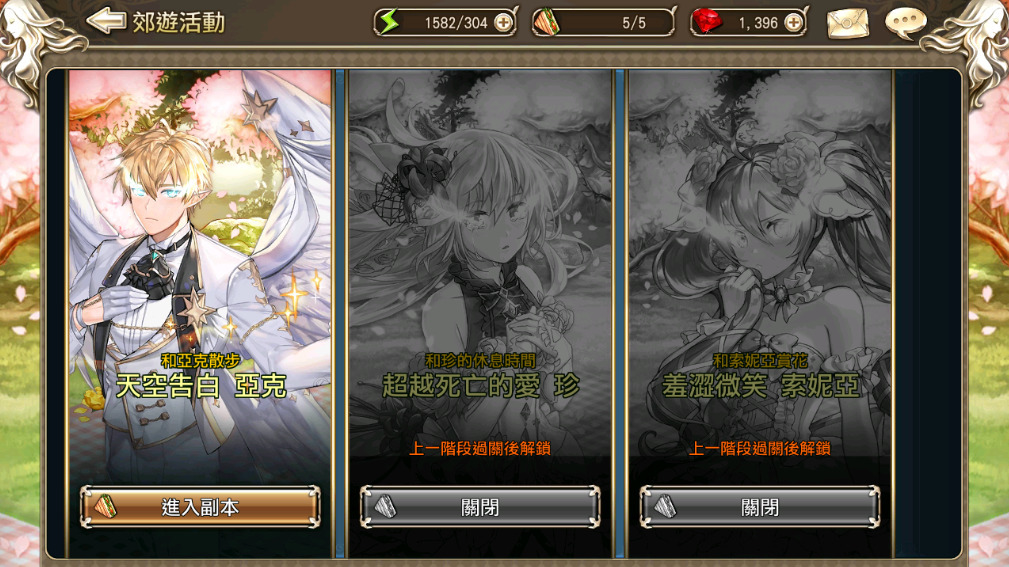Screen dimensions: 1009x567
Task: Click the sandwich stamina icon in top bar
Action: pyautogui.click(x=546, y=23)
